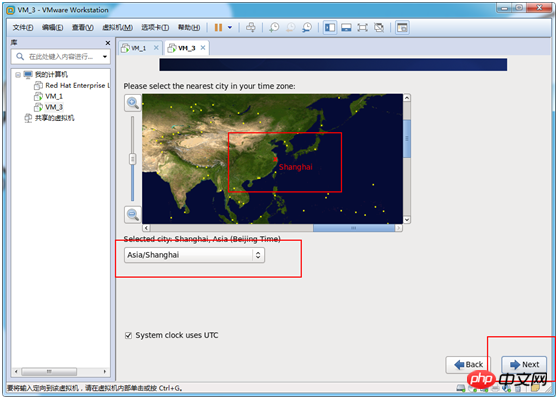Close the library panel

107,43
